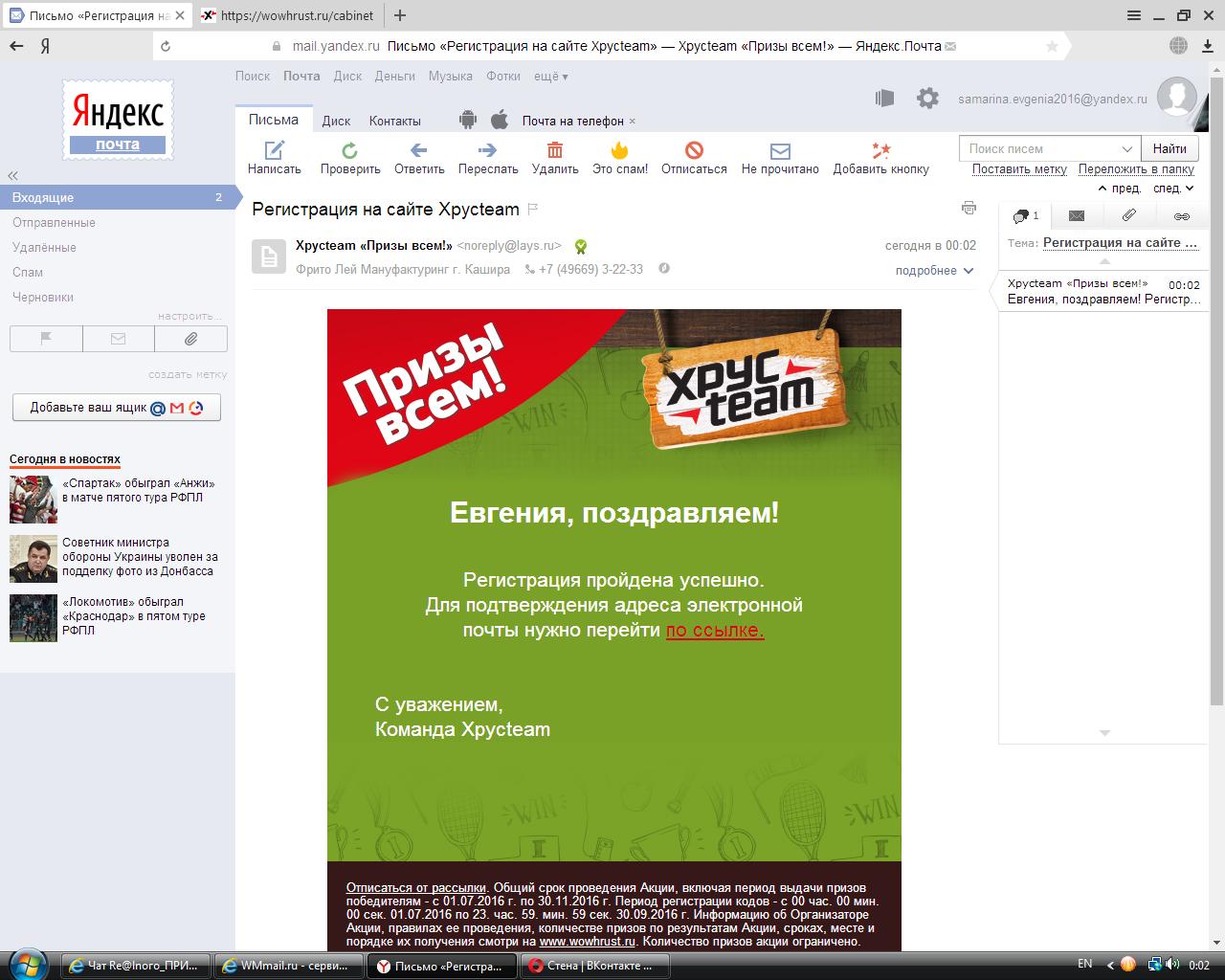The width and height of the screenshot is (1225, 980).
Task: Click Добавить кнопку toolbar icon
Action: (x=880, y=150)
